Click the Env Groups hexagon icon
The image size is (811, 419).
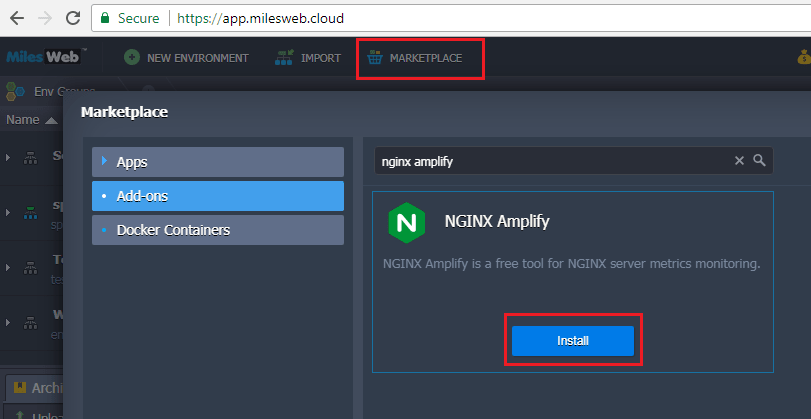pyautogui.click(x=15, y=92)
